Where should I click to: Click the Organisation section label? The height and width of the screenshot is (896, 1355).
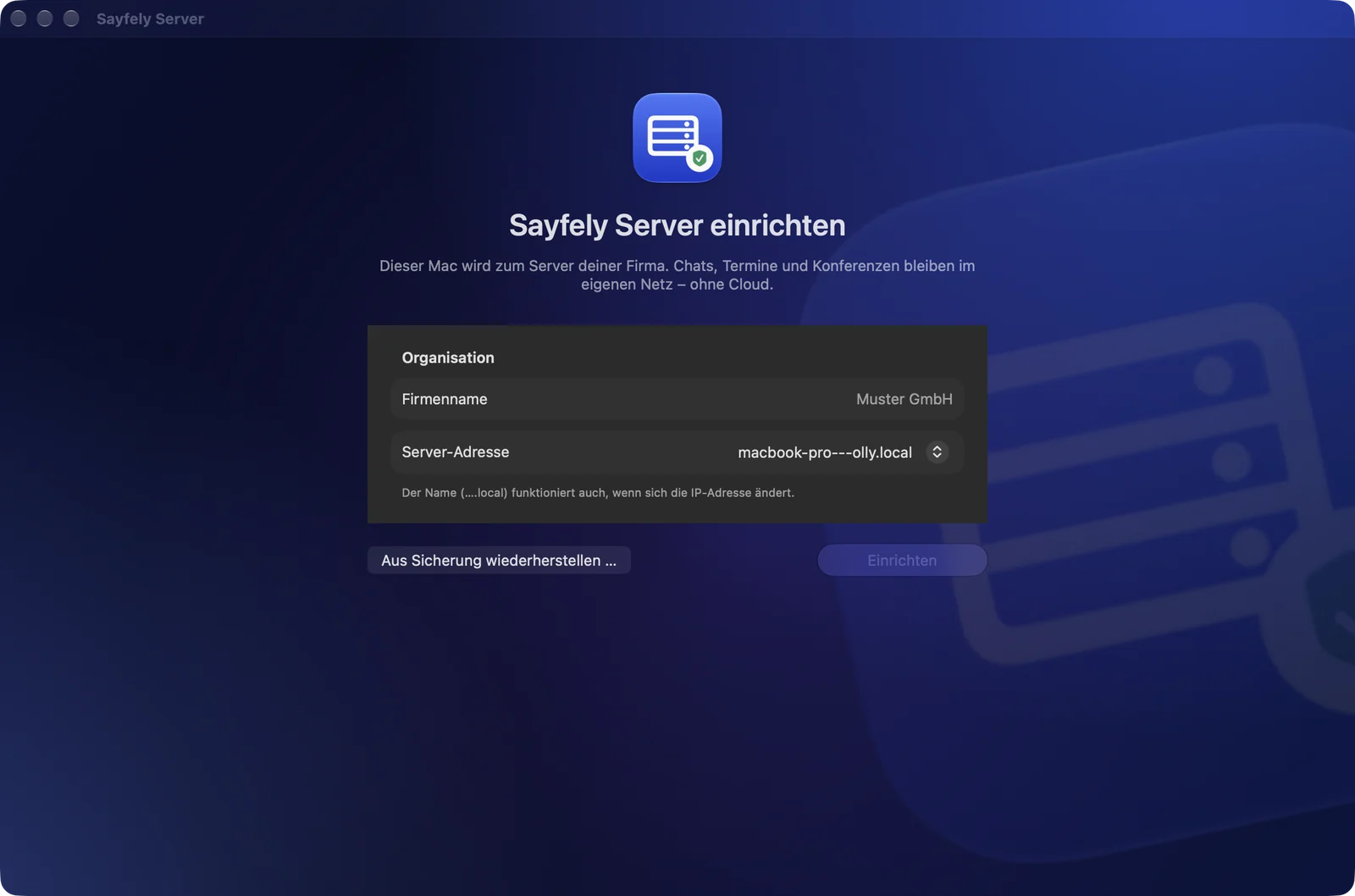[x=448, y=357]
